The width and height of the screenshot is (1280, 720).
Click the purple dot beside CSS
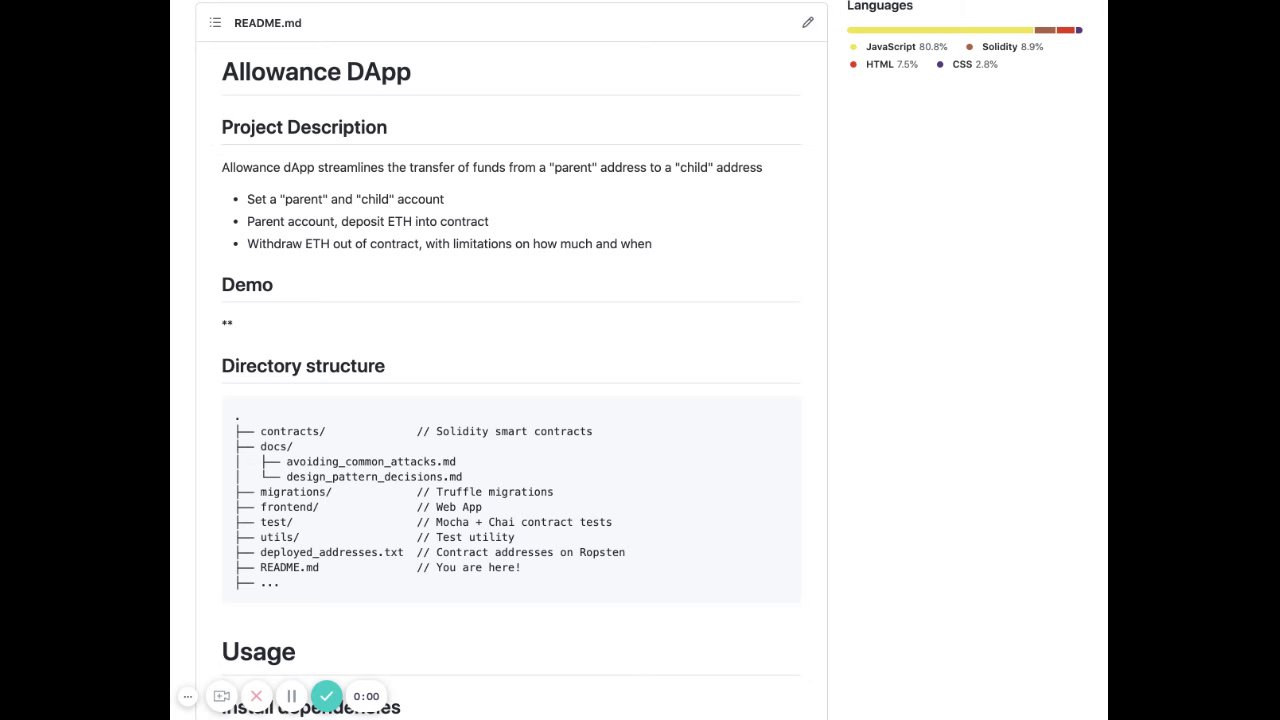[x=940, y=64]
